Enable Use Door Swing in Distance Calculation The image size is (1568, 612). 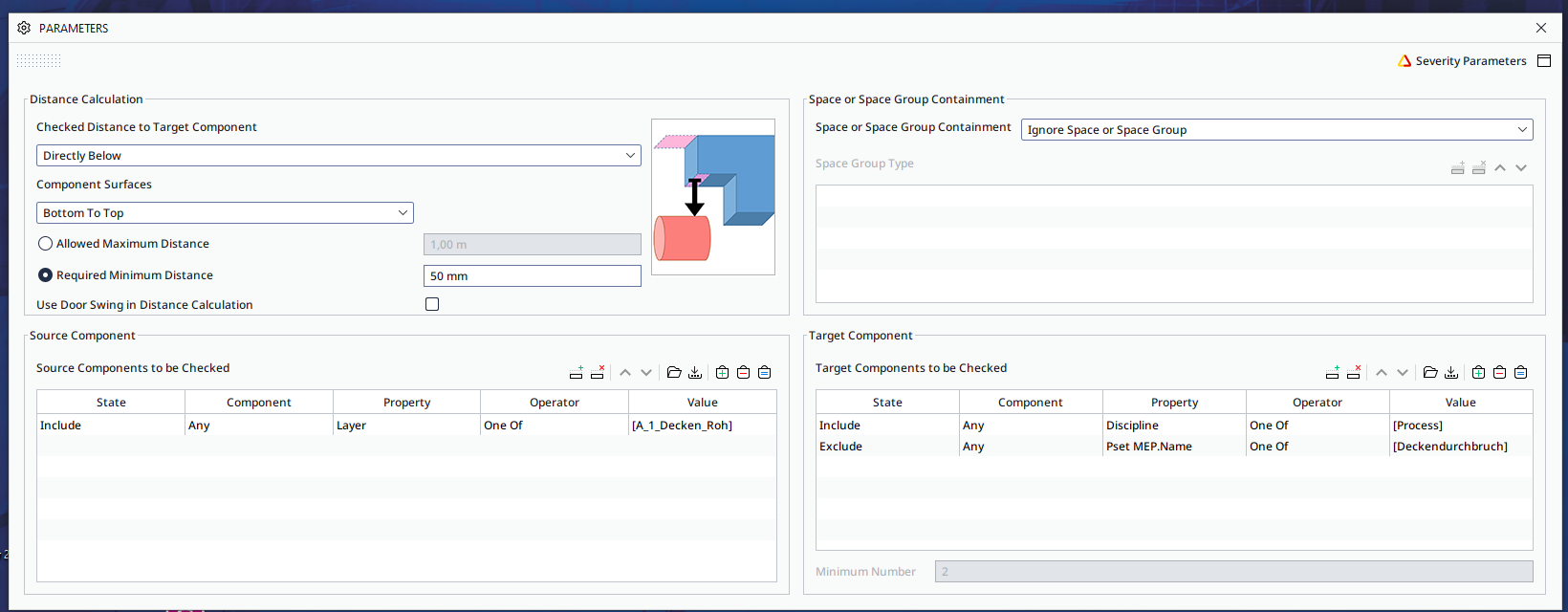point(432,304)
